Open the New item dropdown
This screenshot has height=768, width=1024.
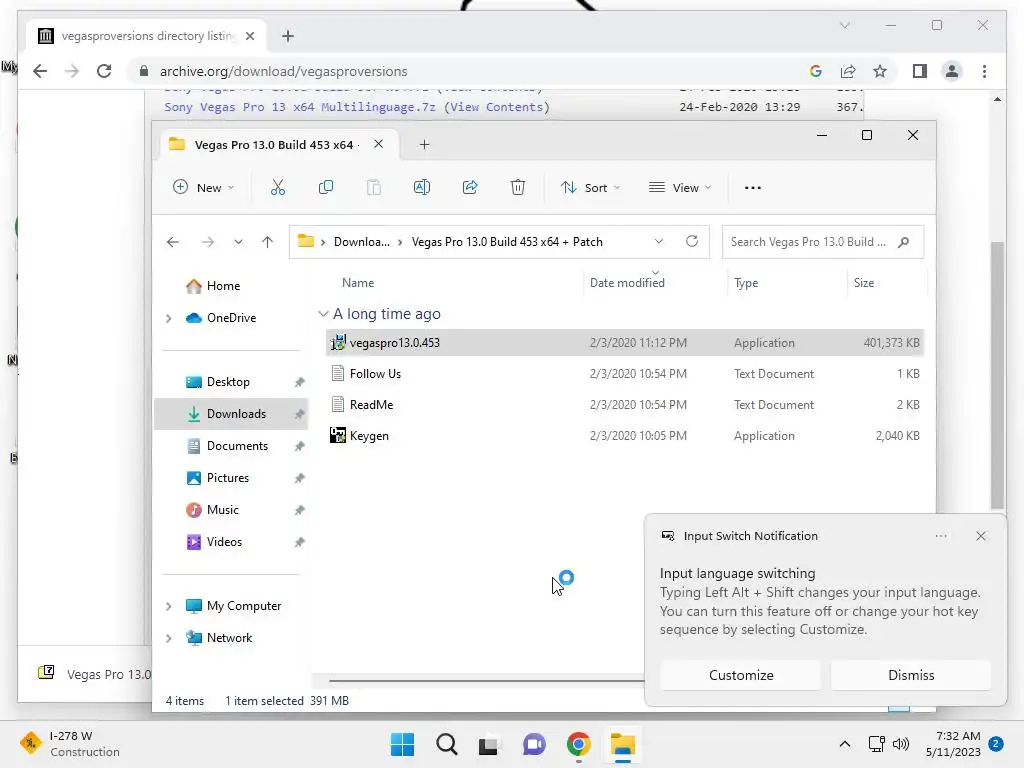[x=203, y=187]
